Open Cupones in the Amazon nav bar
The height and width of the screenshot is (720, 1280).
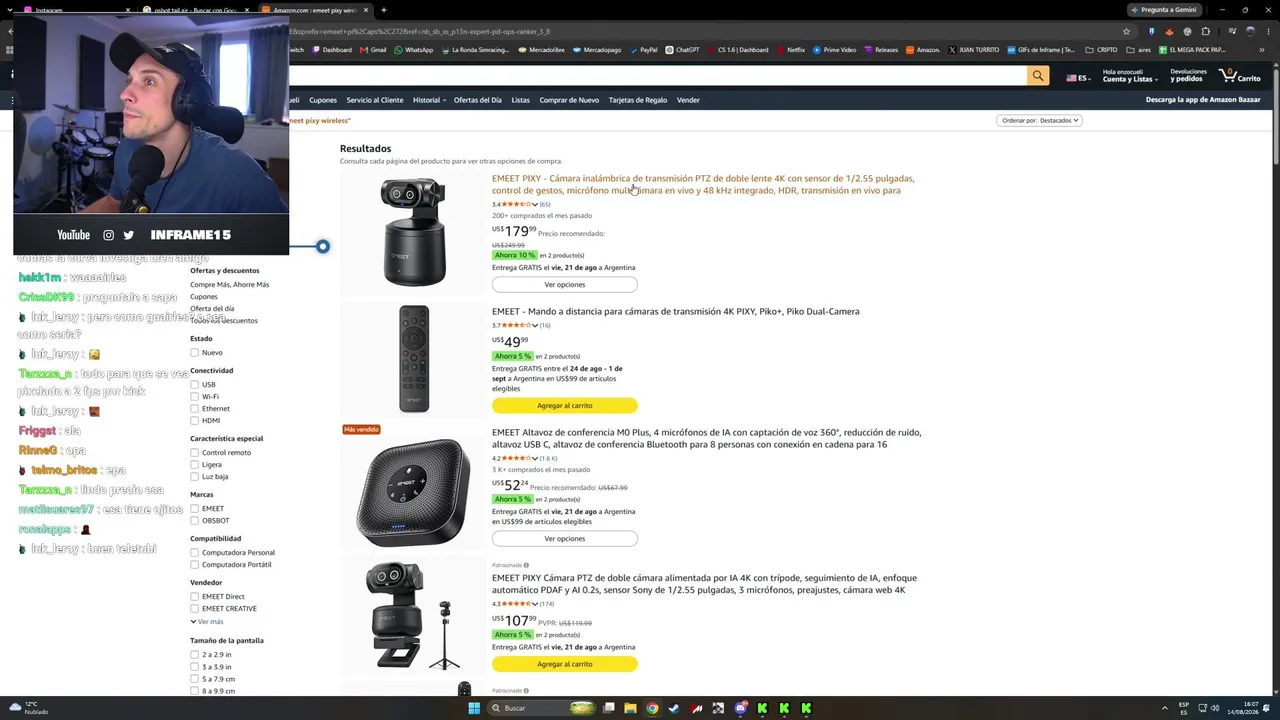[323, 100]
